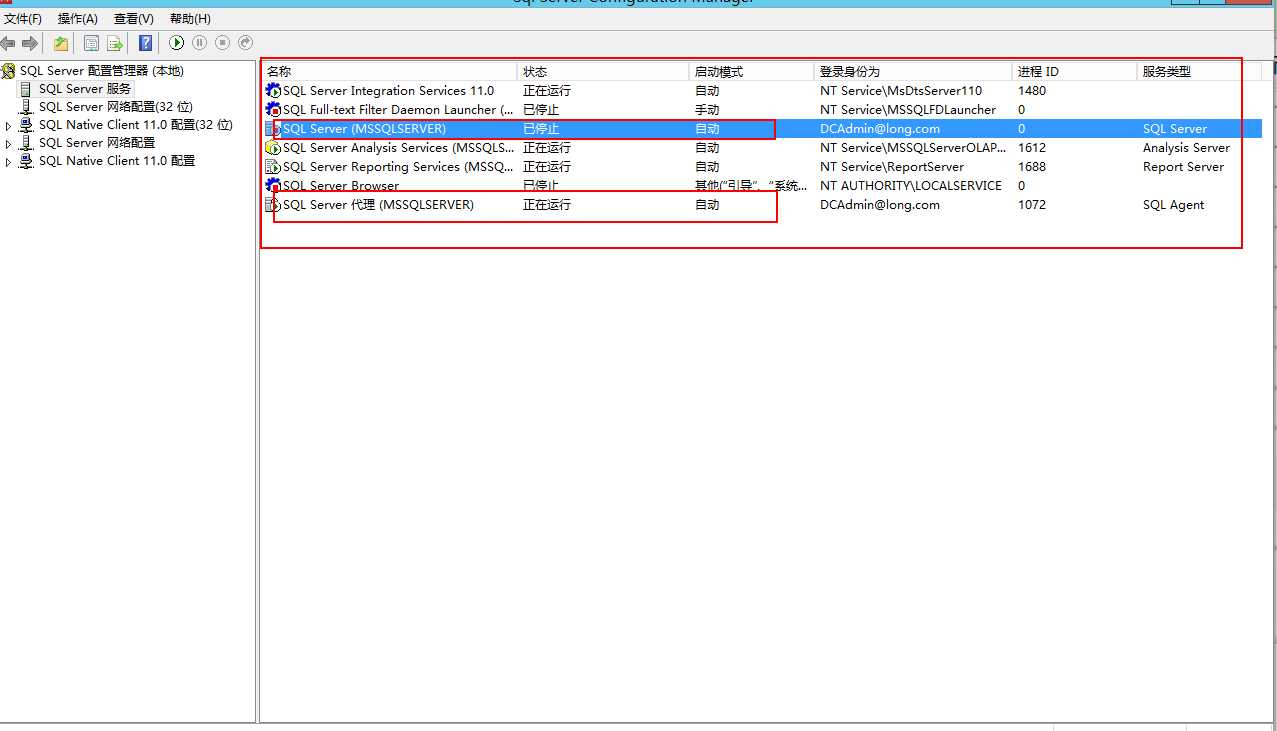Sort by the 名称 column header
Viewport: 1277px width, 731px height.
(390, 72)
